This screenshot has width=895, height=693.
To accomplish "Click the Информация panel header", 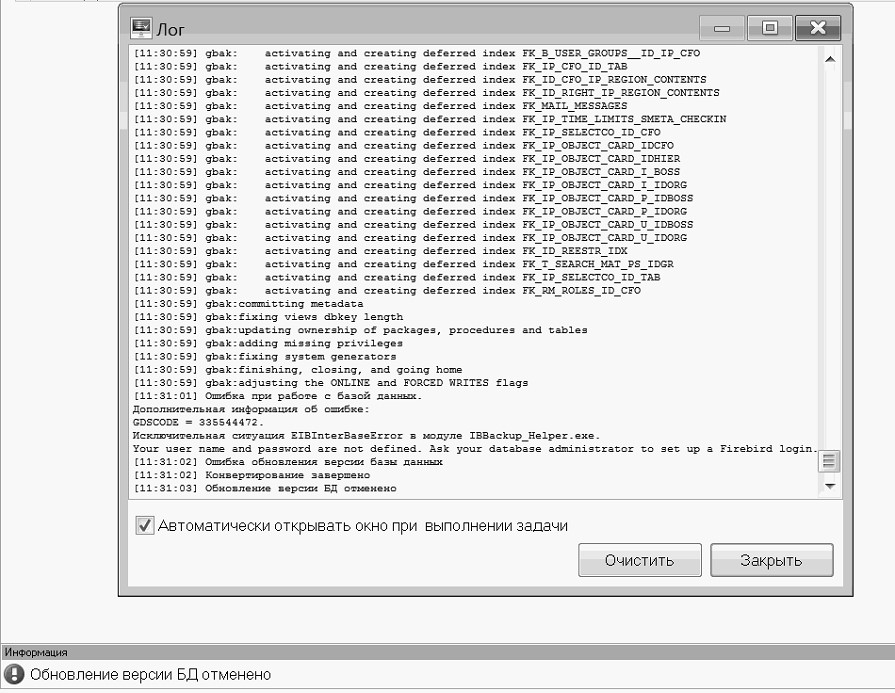I will pyautogui.click(x=36, y=652).
